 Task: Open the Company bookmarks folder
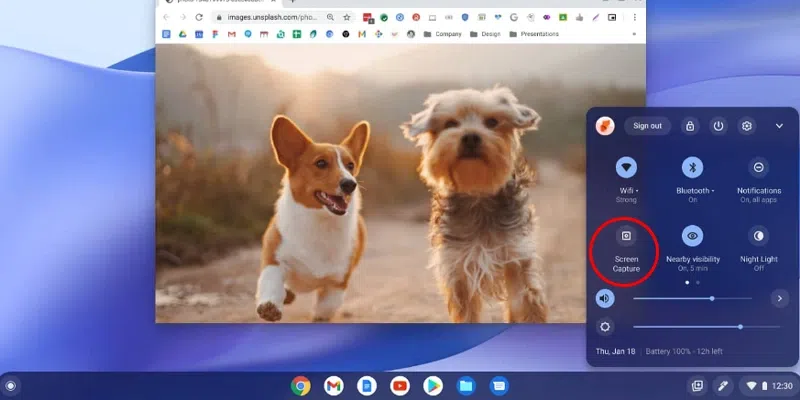pos(442,34)
